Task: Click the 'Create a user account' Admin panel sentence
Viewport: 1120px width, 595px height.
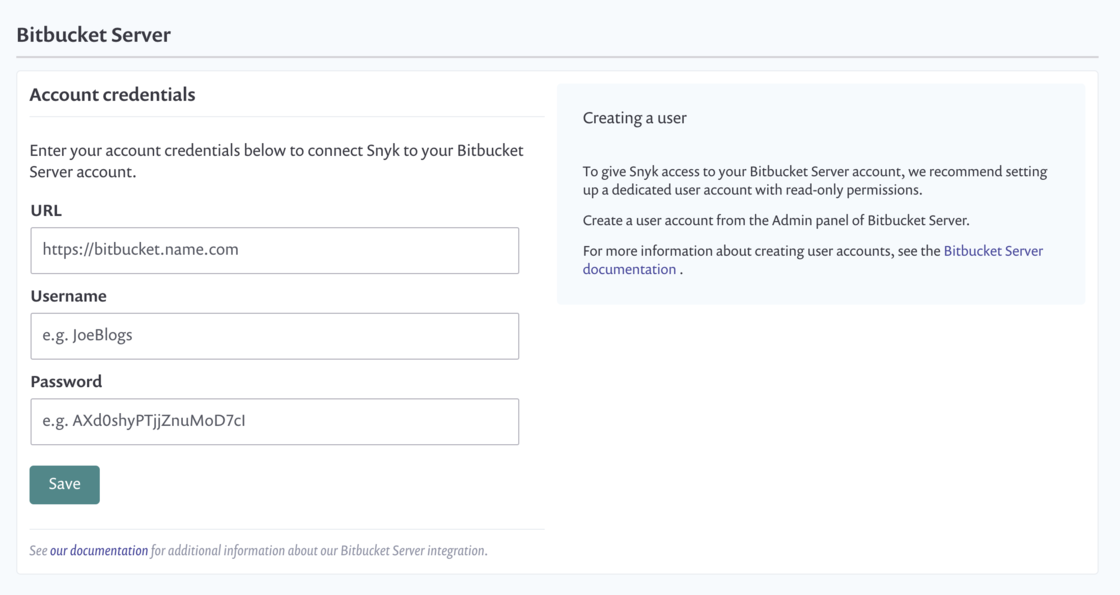Action: click(x=775, y=221)
